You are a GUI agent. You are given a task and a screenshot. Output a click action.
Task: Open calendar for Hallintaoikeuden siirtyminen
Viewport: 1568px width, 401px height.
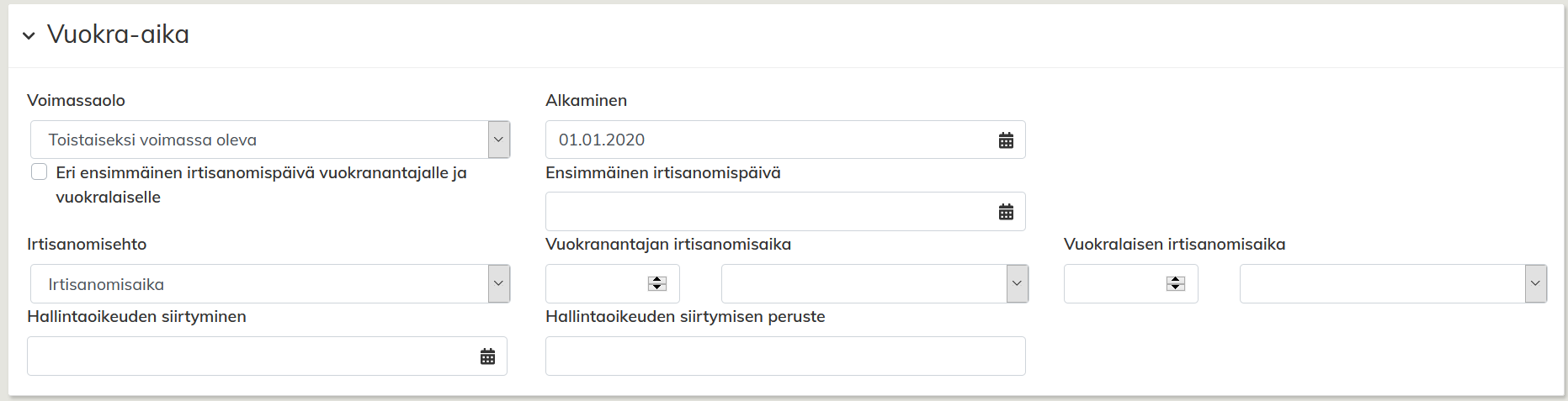click(487, 356)
